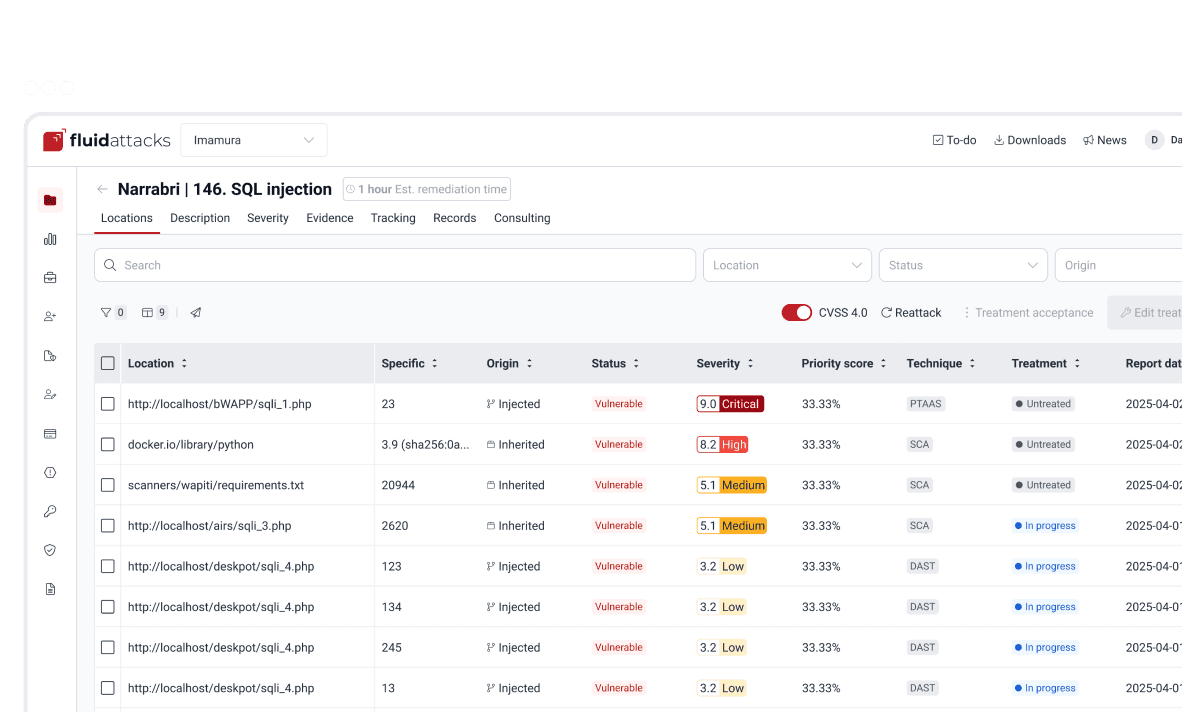Open the shield check sidebar icon
The height and width of the screenshot is (712, 1182).
(x=50, y=550)
